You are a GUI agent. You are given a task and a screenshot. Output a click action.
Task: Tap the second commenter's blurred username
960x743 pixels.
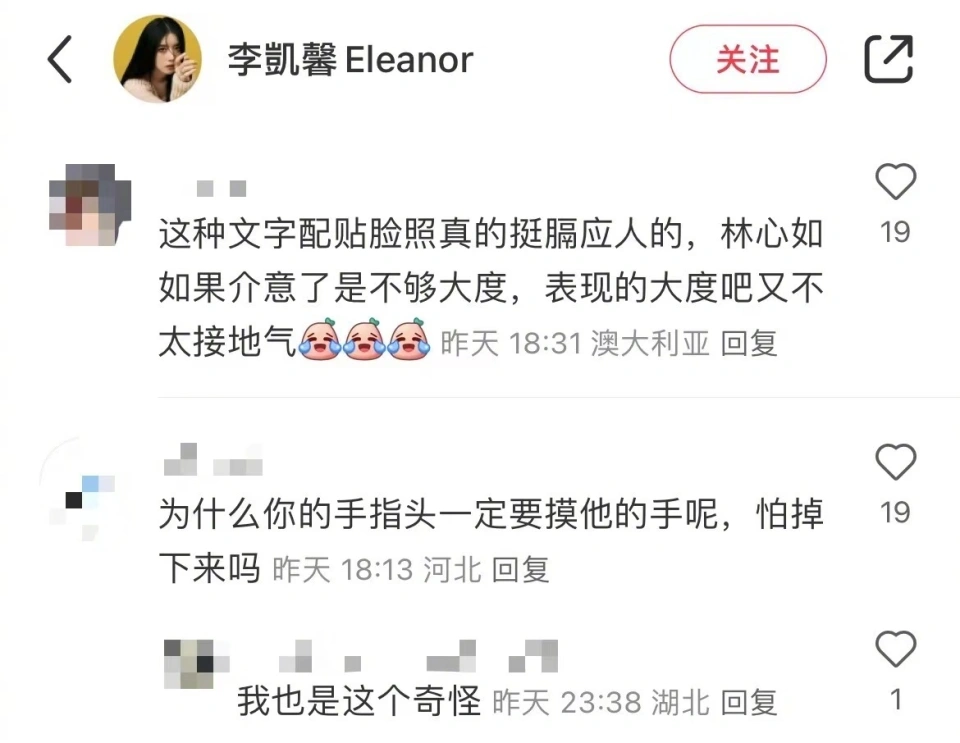213,460
